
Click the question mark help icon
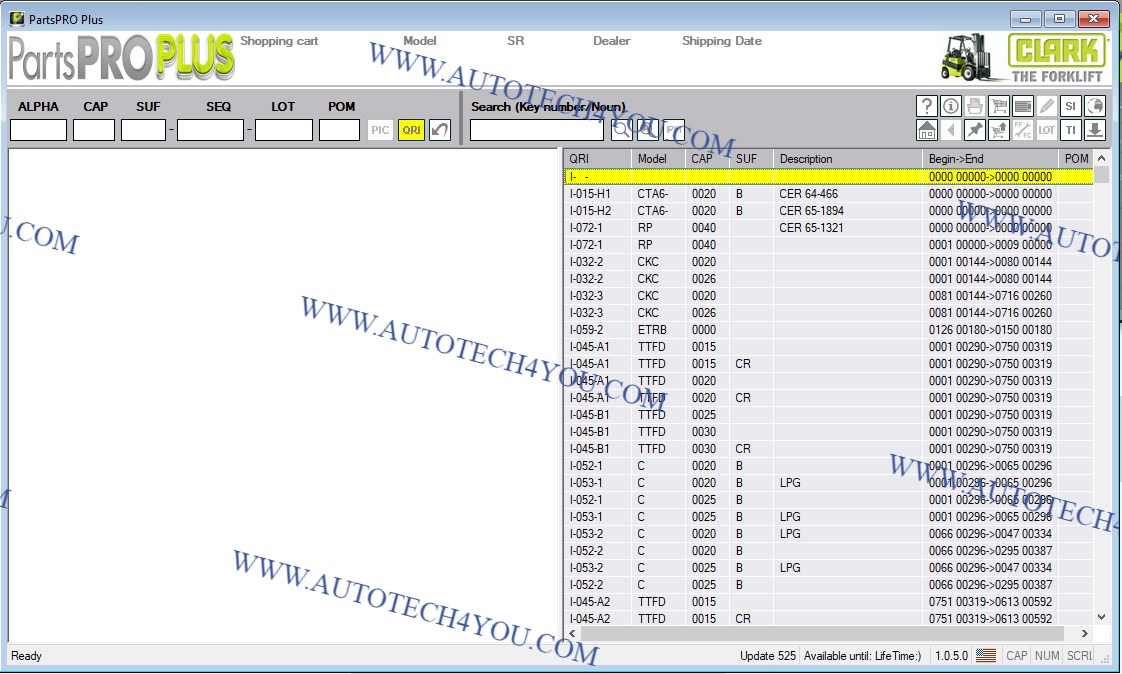tap(927, 106)
